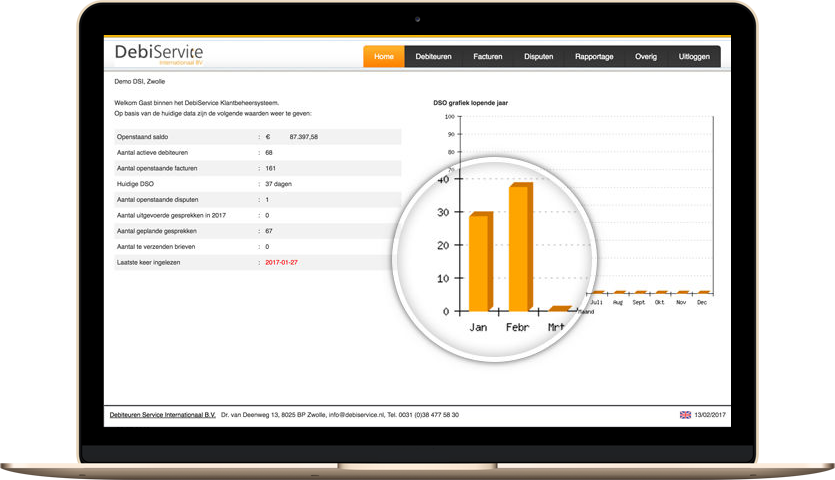The image size is (835, 480).
Task: Select the Dec bar in the chart
Action: pos(703,292)
